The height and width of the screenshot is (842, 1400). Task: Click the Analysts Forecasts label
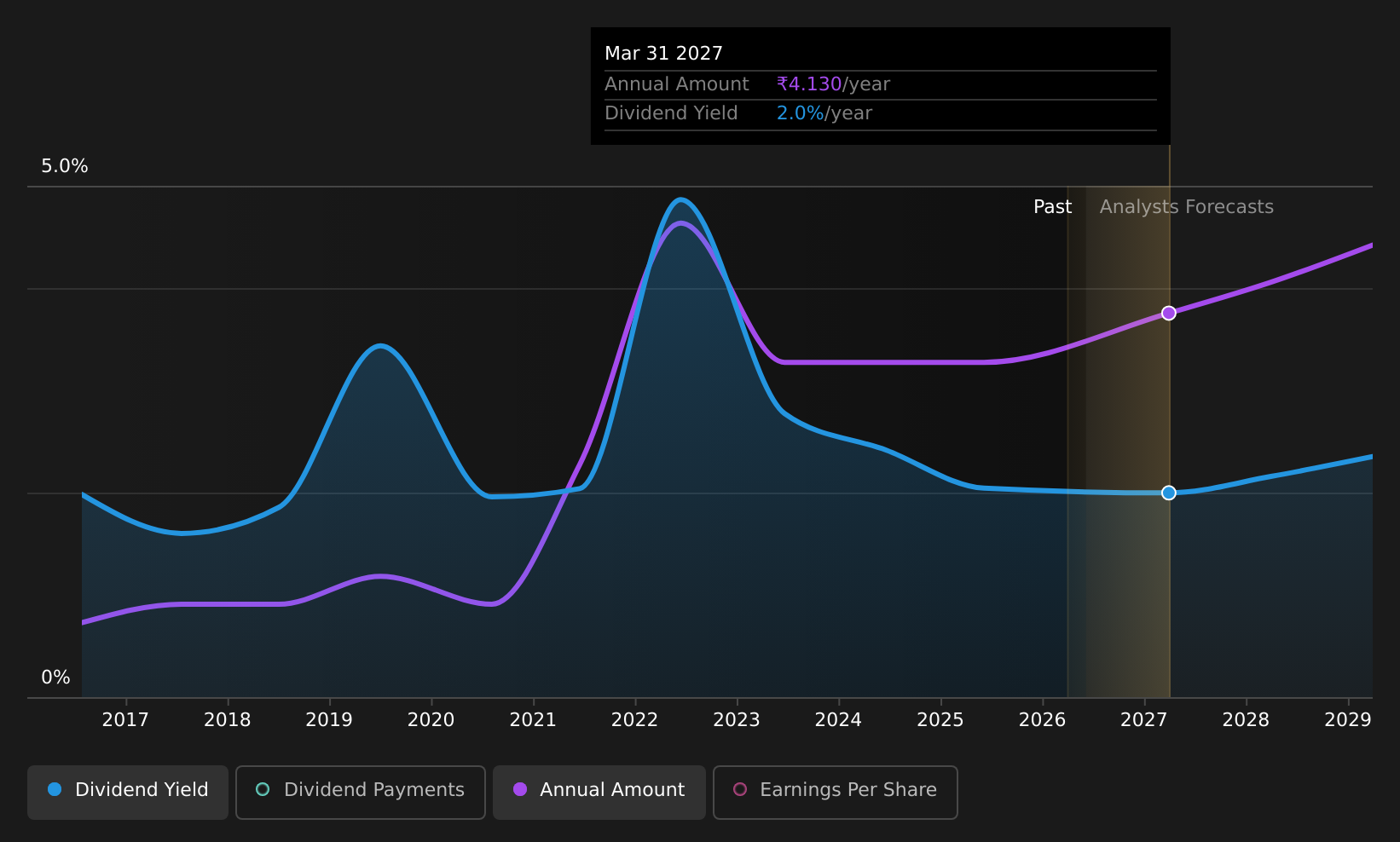[1187, 207]
